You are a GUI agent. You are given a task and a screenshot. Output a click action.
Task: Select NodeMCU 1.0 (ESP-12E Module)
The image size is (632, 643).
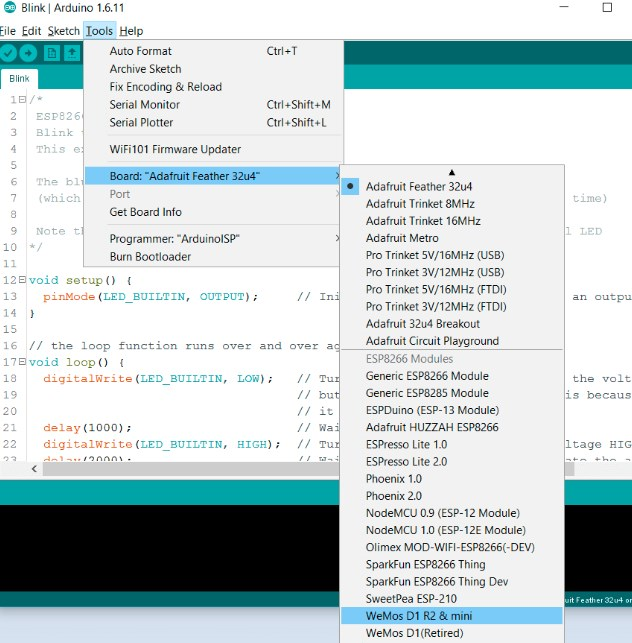coord(453,530)
